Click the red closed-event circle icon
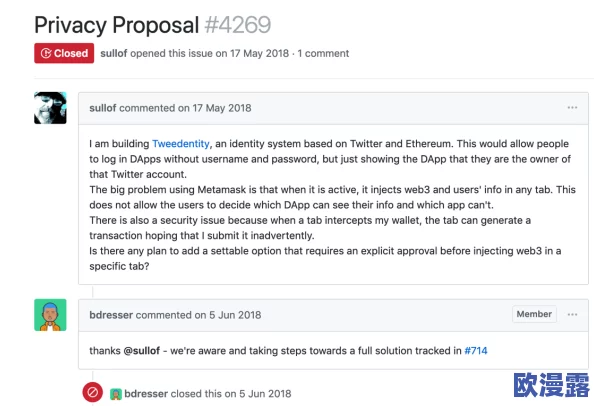The width and height of the screenshot is (594, 406). [92, 392]
